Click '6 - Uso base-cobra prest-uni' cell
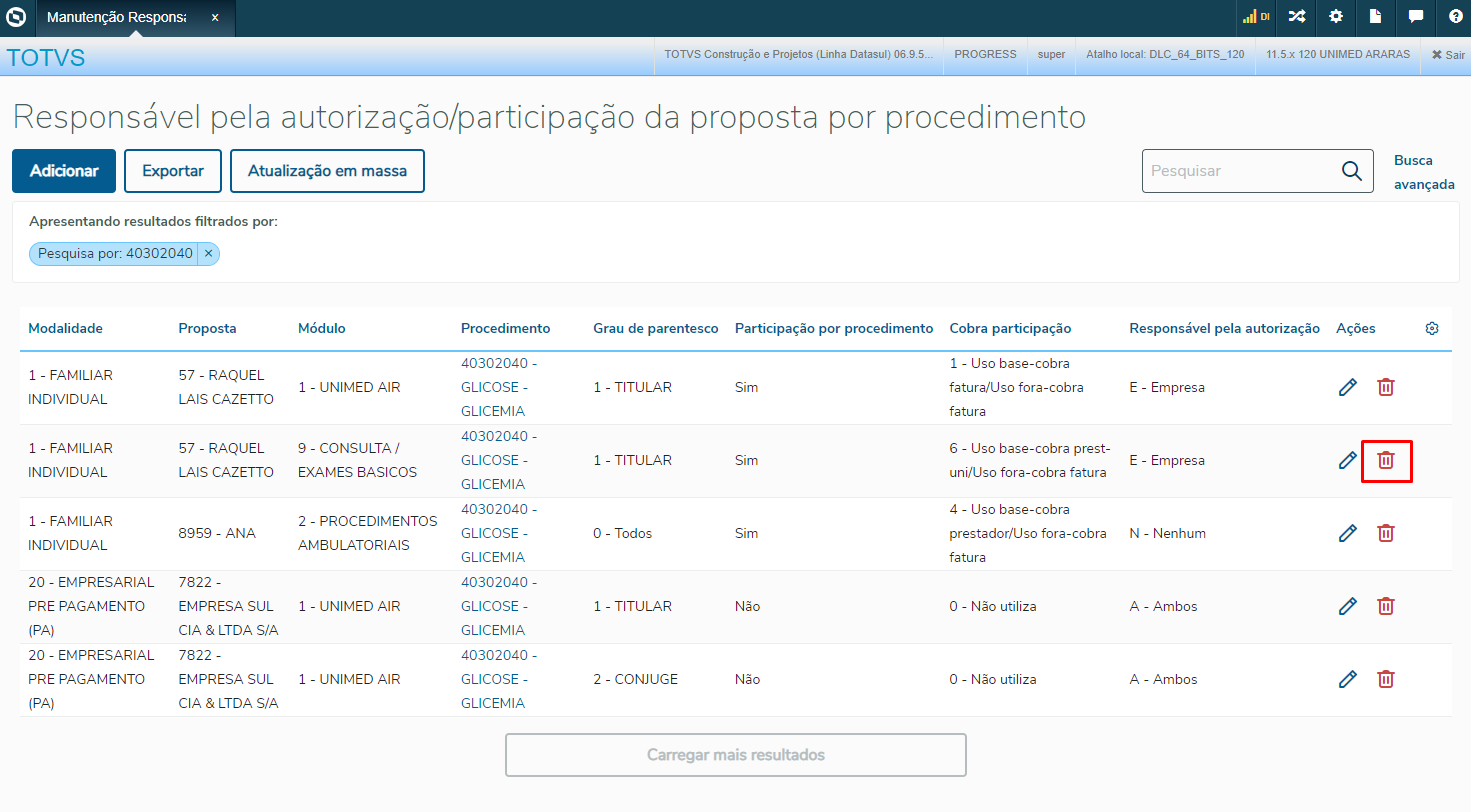Screen dimensions: 1471x812 [1030, 460]
